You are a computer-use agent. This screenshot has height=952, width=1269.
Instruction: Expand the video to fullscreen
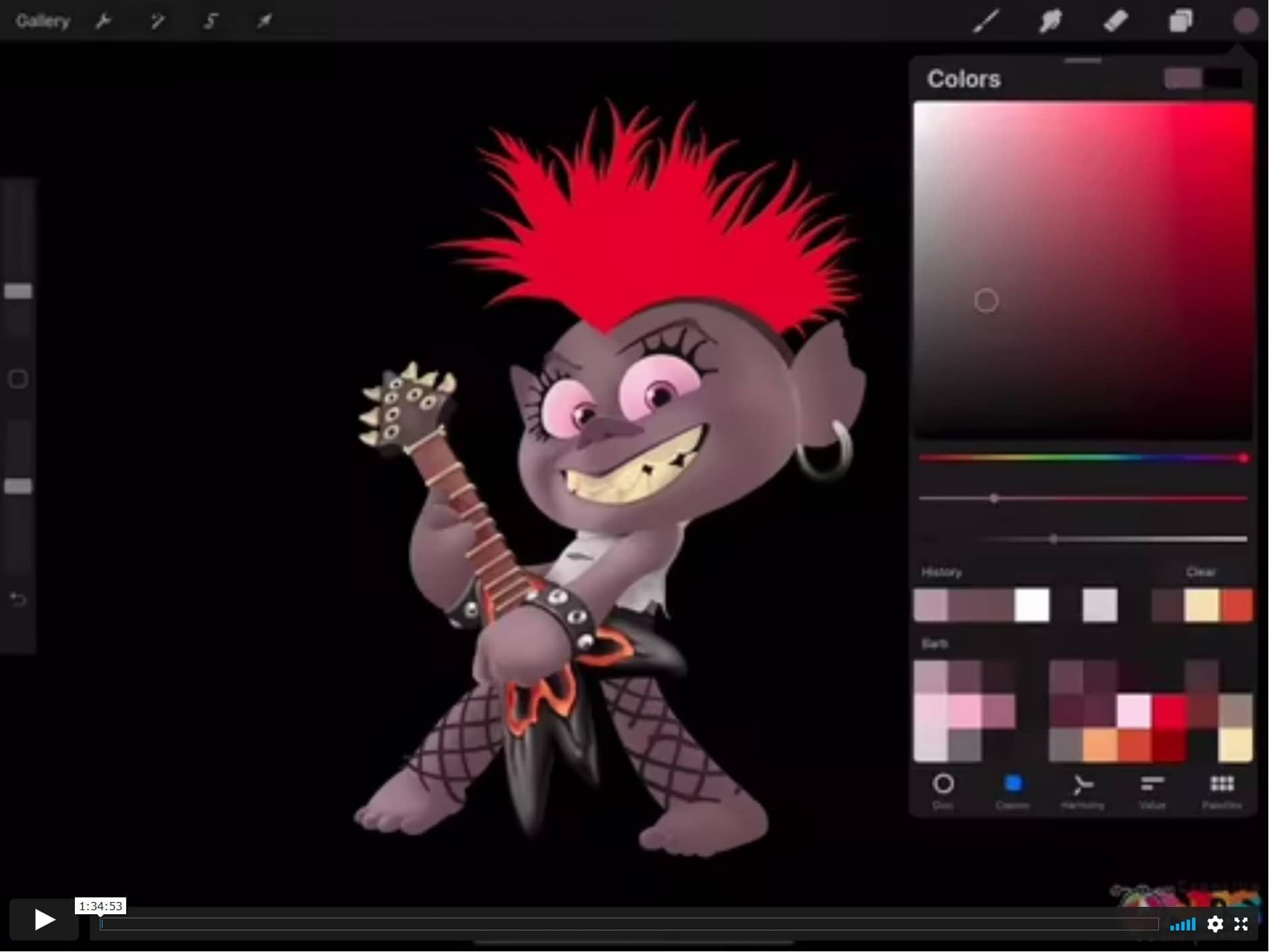coord(1243,924)
